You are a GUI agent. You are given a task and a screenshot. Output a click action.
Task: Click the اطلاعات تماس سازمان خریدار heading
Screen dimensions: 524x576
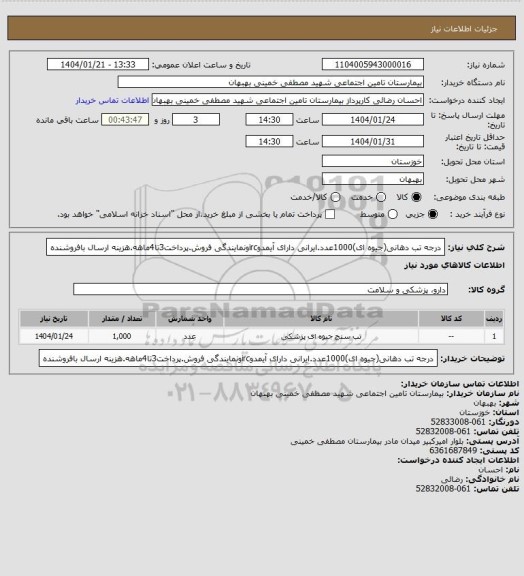pos(459,384)
